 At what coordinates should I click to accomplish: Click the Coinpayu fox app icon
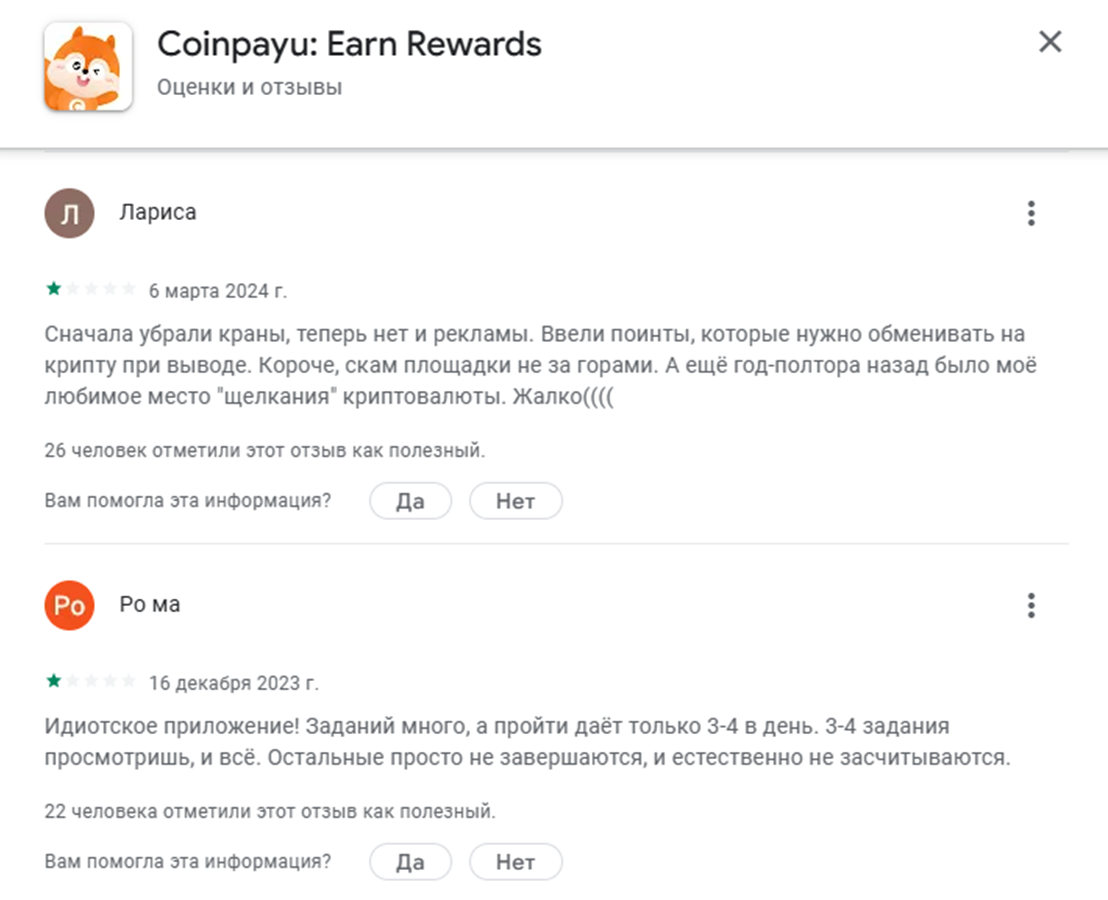click(88, 66)
